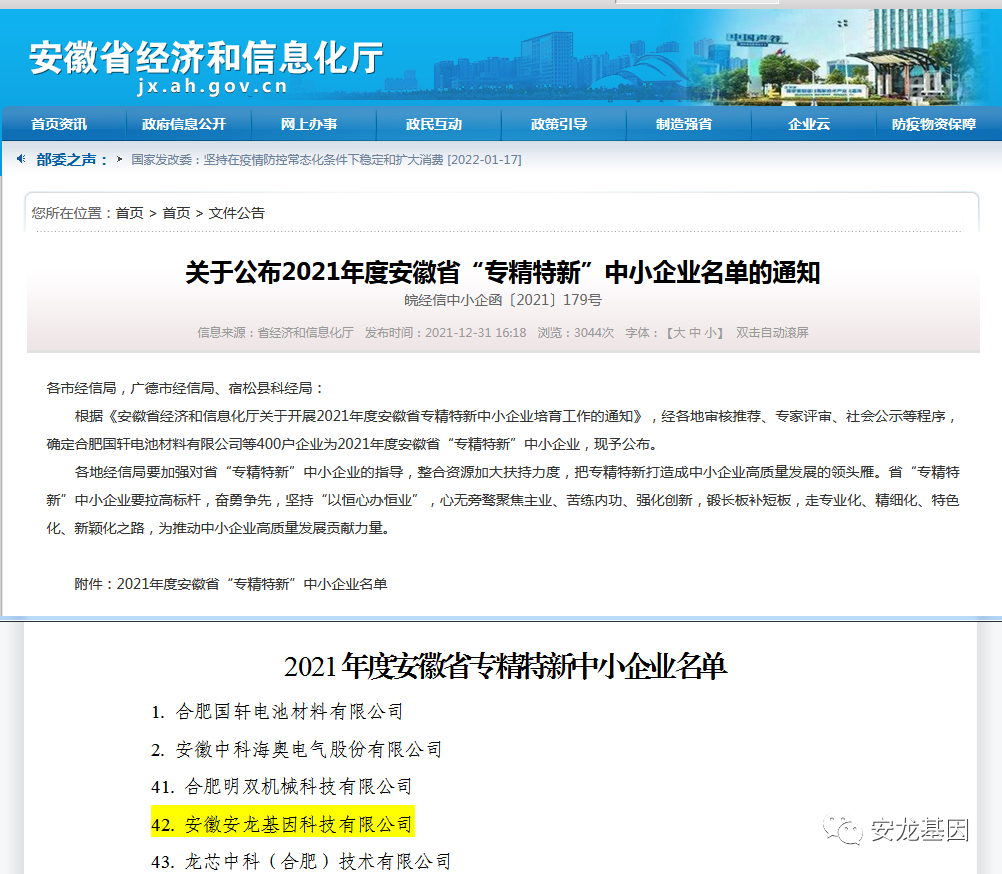Viewport: 1002px width, 874px height.
Task: Open the 政府信息公开 navigation tab
Action: click(184, 124)
